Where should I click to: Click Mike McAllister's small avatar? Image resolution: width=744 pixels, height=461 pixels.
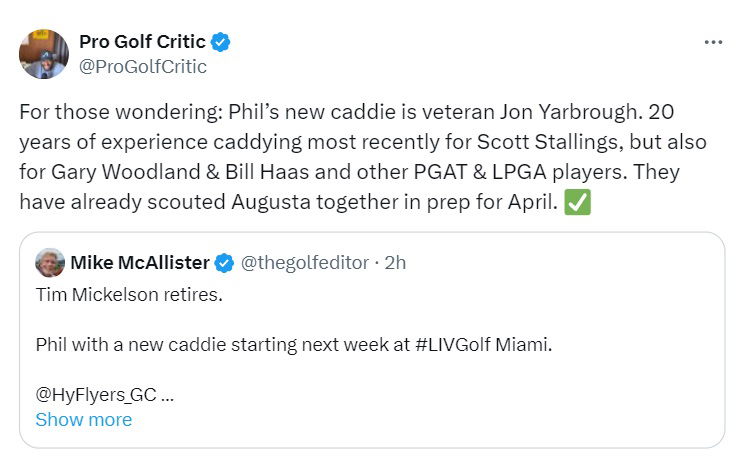[x=50, y=263]
